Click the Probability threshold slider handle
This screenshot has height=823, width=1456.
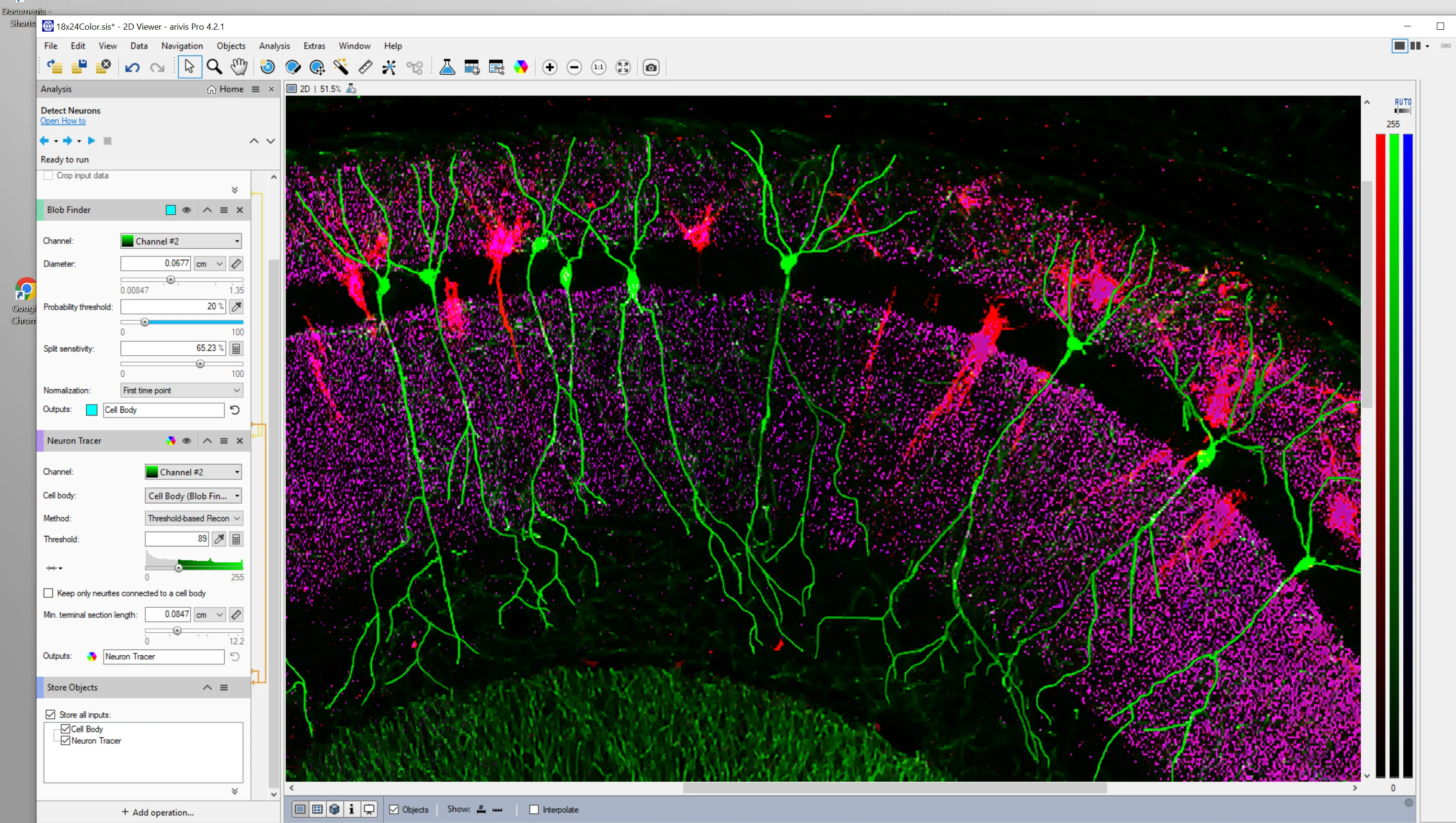(145, 322)
